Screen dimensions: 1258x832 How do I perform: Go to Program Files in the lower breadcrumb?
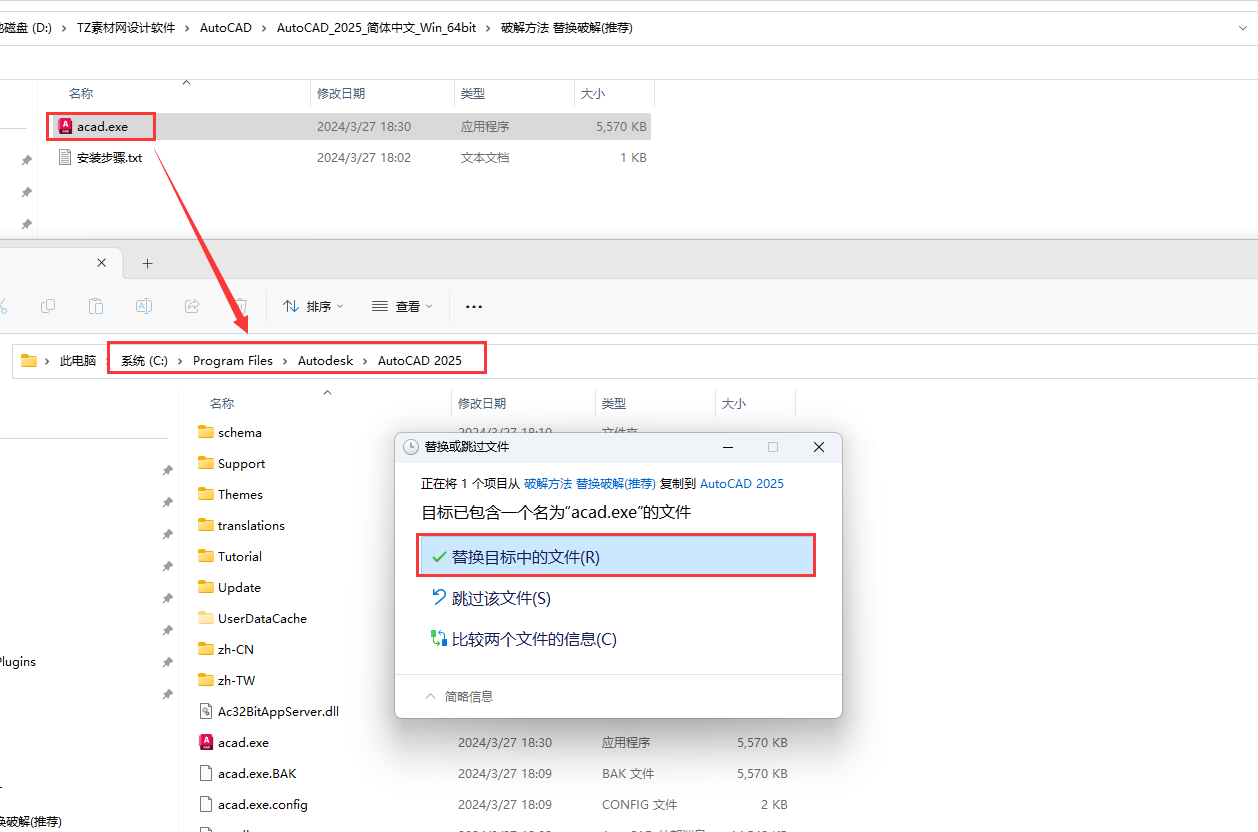coord(233,360)
